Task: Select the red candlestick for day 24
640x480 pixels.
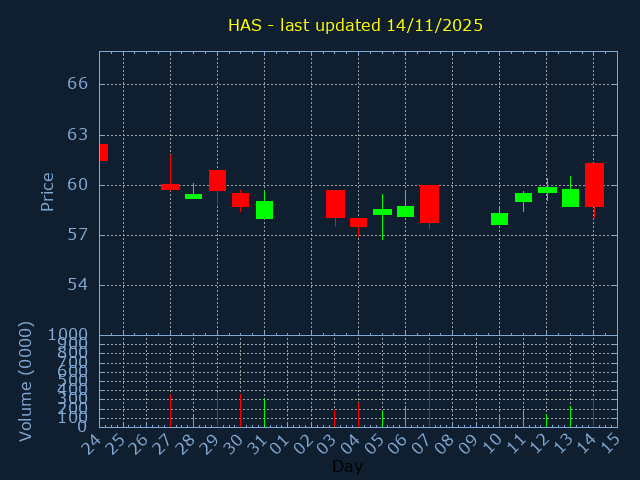Action: (x=103, y=152)
